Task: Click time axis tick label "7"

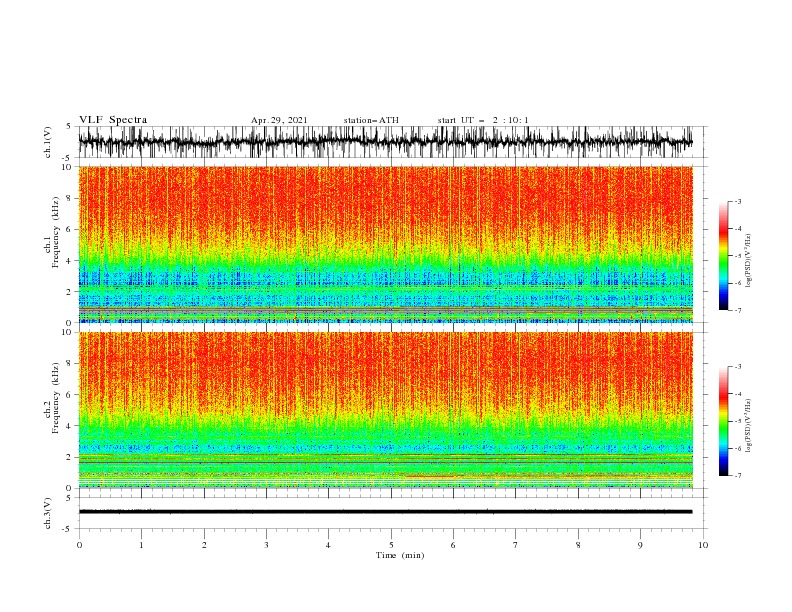Action: tap(516, 545)
